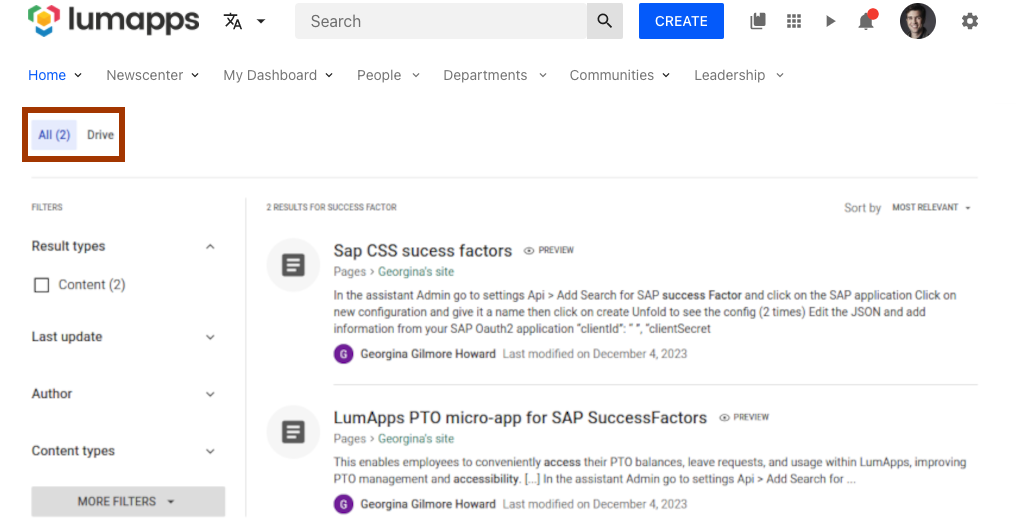Image resolution: width=1016 pixels, height=524 pixels.
Task: Click the magnifying glass search button
Action: pyautogui.click(x=605, y=21)
